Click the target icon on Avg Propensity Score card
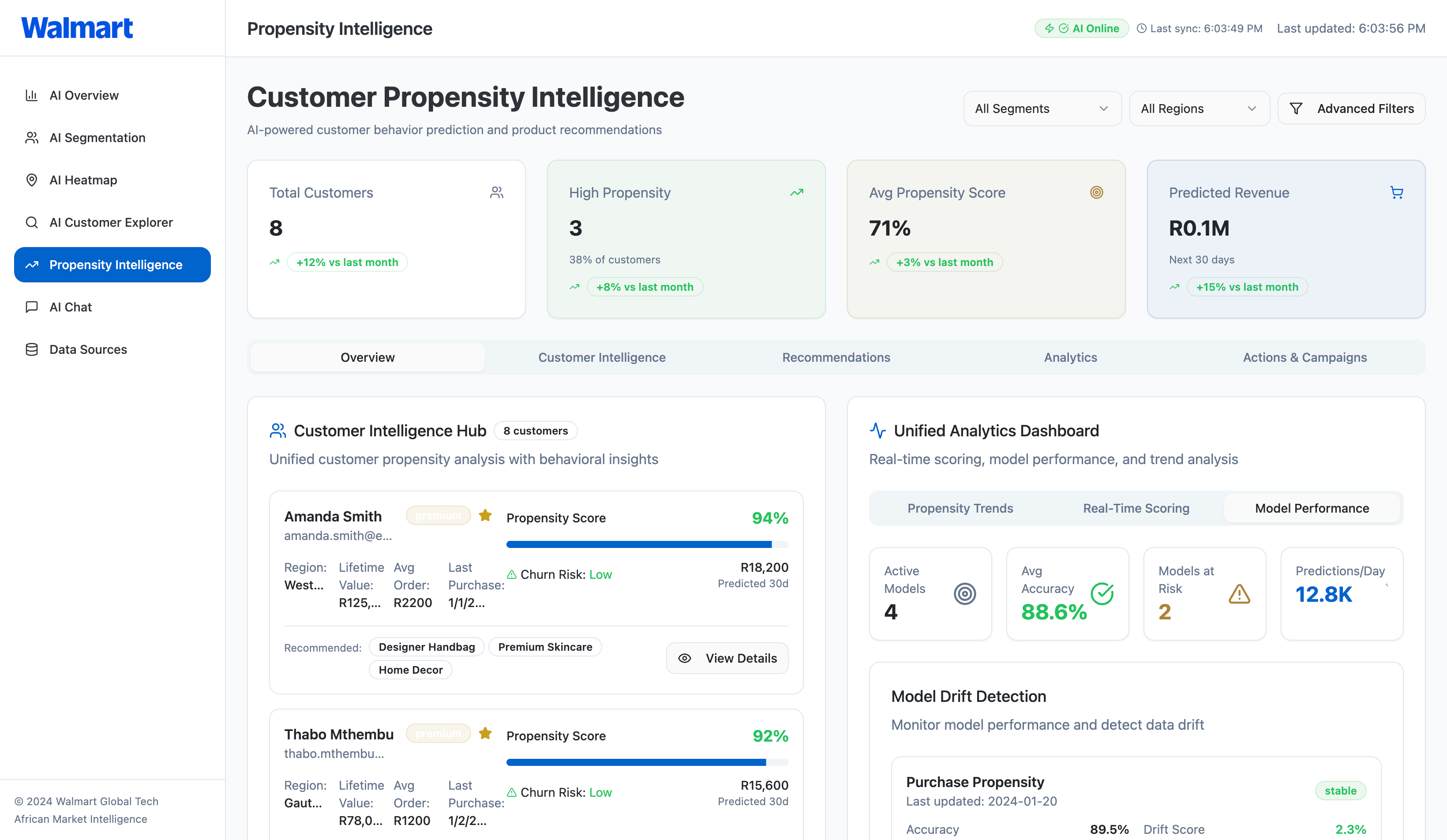 [x=1097, y=192]
